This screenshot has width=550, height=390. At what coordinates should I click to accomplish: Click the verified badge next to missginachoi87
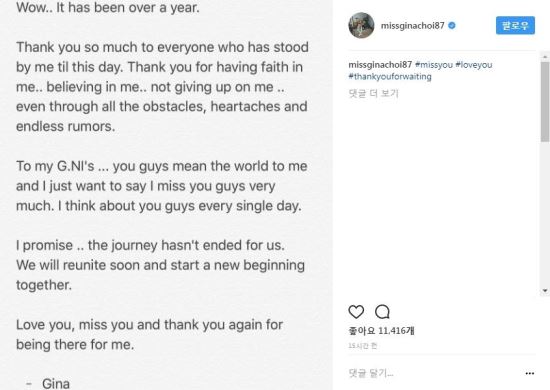pos(452,25)
